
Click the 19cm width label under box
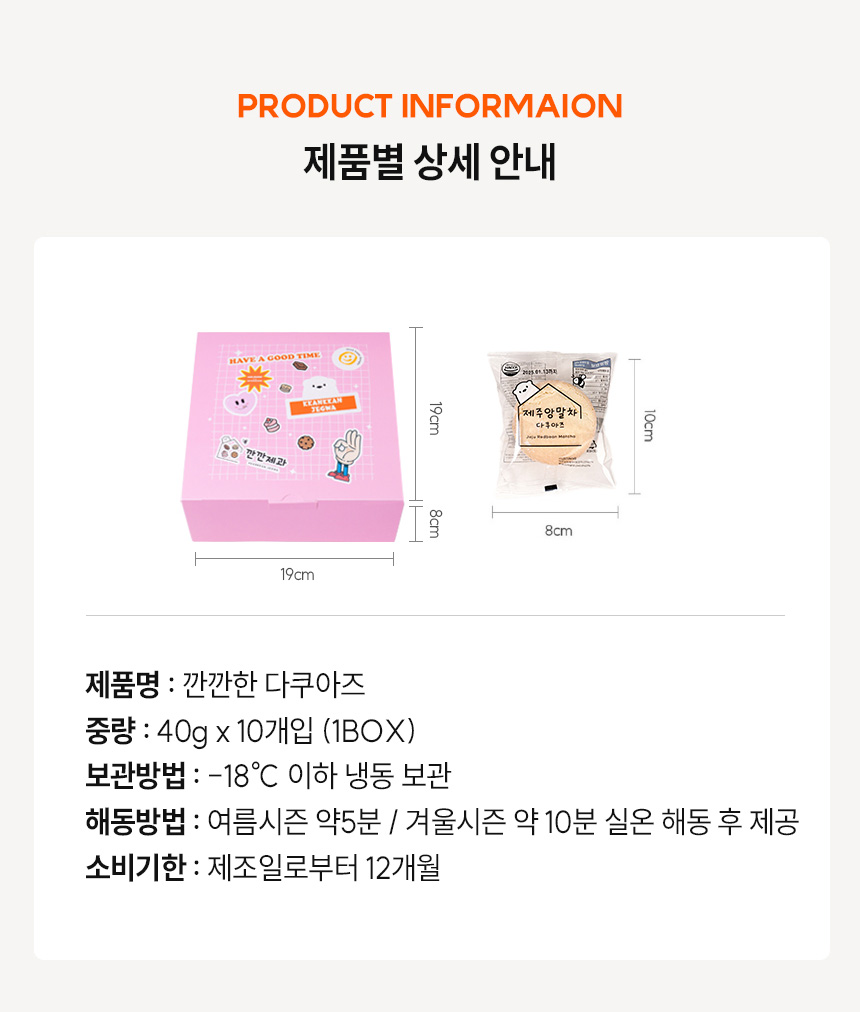coord(297,574)
